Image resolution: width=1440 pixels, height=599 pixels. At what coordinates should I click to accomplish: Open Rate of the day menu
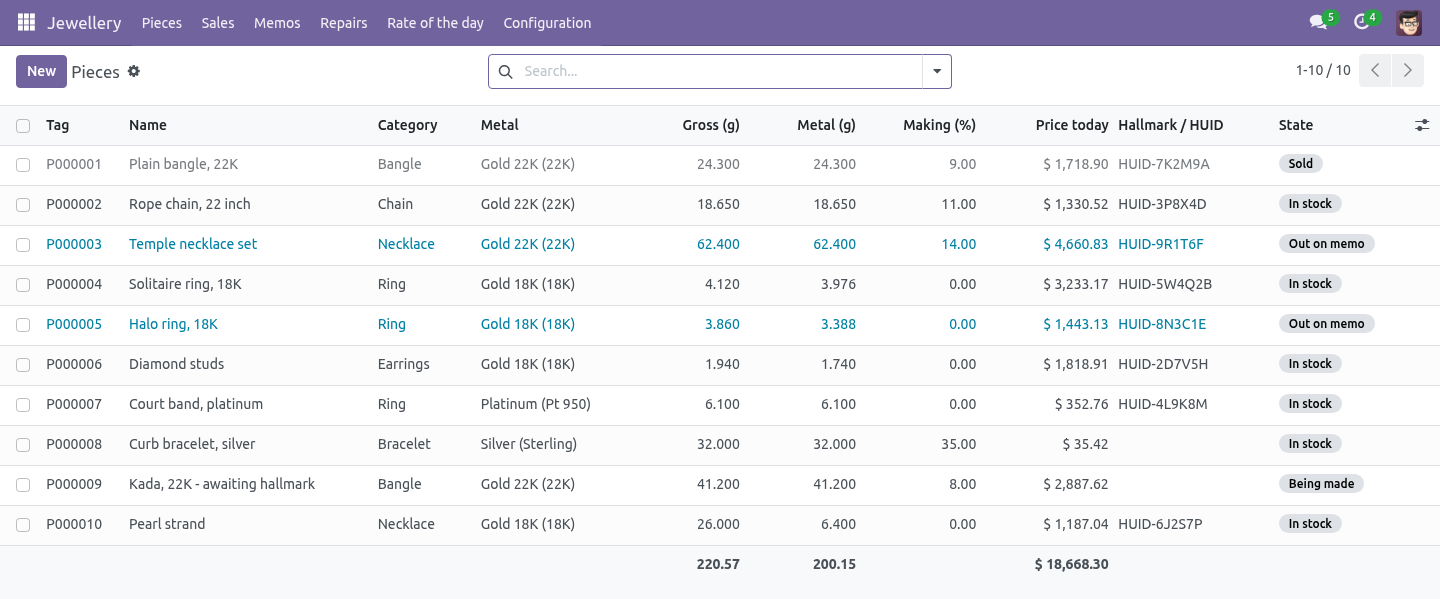435,22
